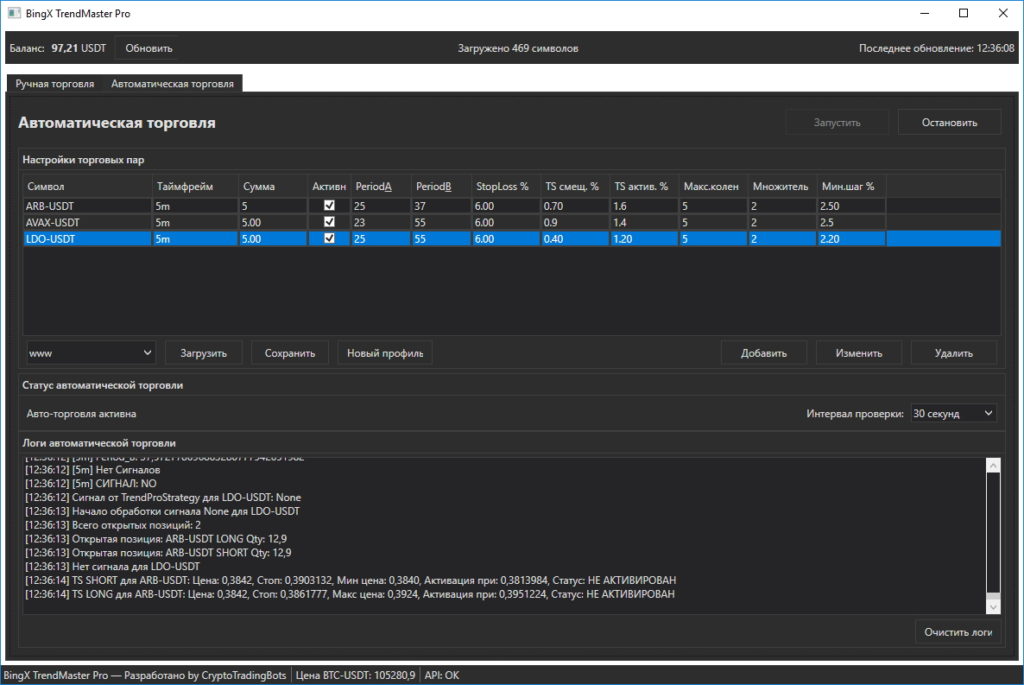Click the app icon in title bar
The width and height of the screenshot is (1024, 685).
(13, 14)
